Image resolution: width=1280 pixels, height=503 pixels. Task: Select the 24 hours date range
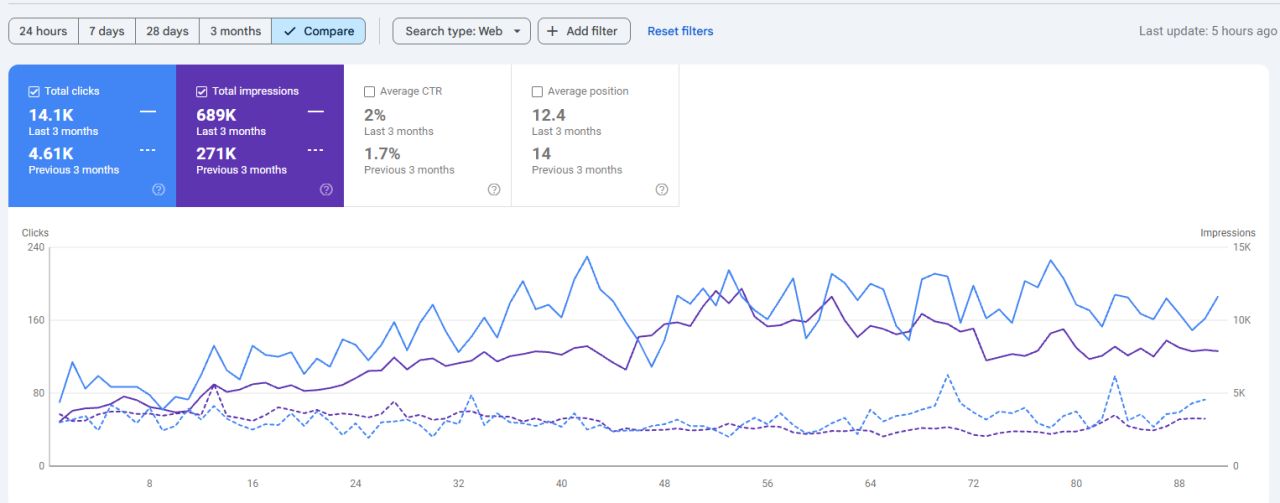click(x=43, y=31)
